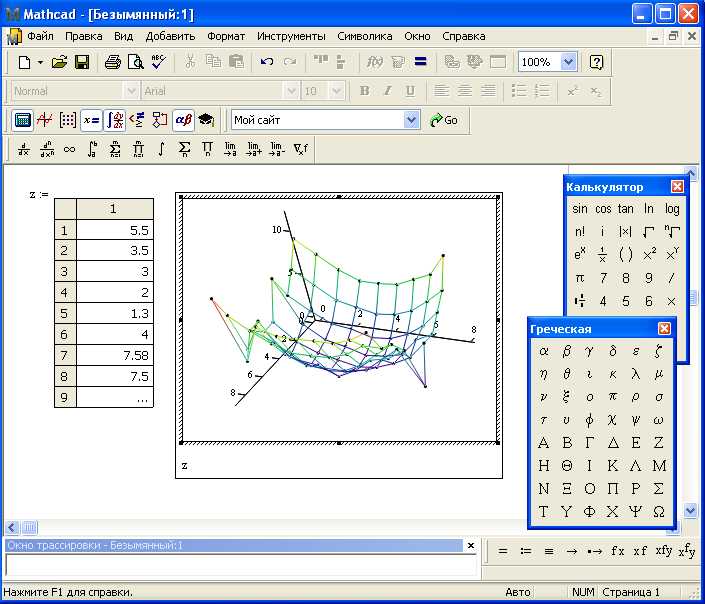The height and width of the screenshot is (604, 705).
Task: Insert Greek letter Ω from Греческая palette
Action: (659, 512)
